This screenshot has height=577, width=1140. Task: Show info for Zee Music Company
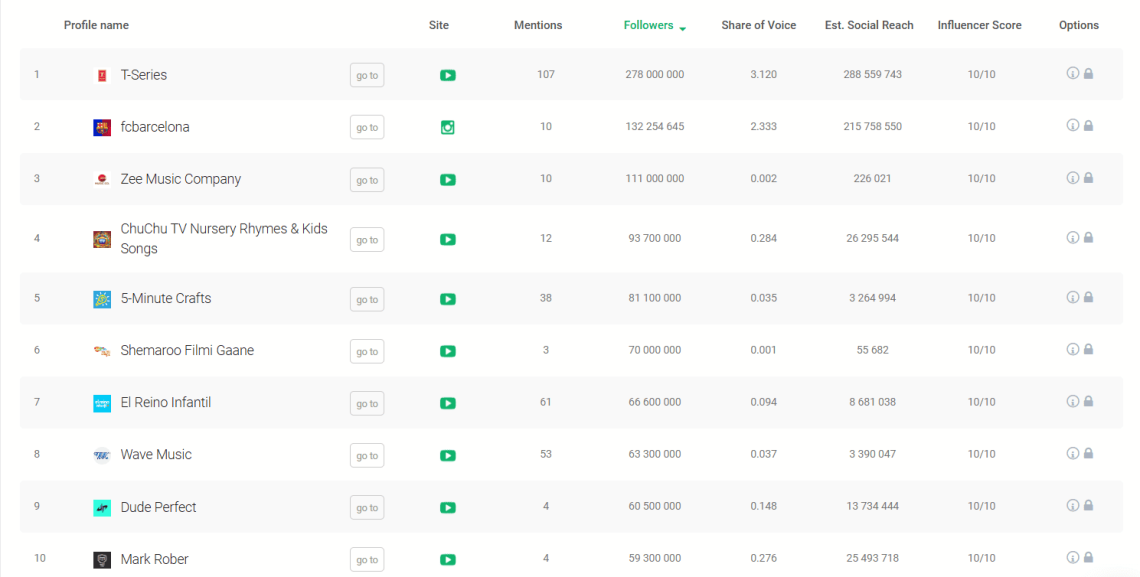pos(1072,178)
